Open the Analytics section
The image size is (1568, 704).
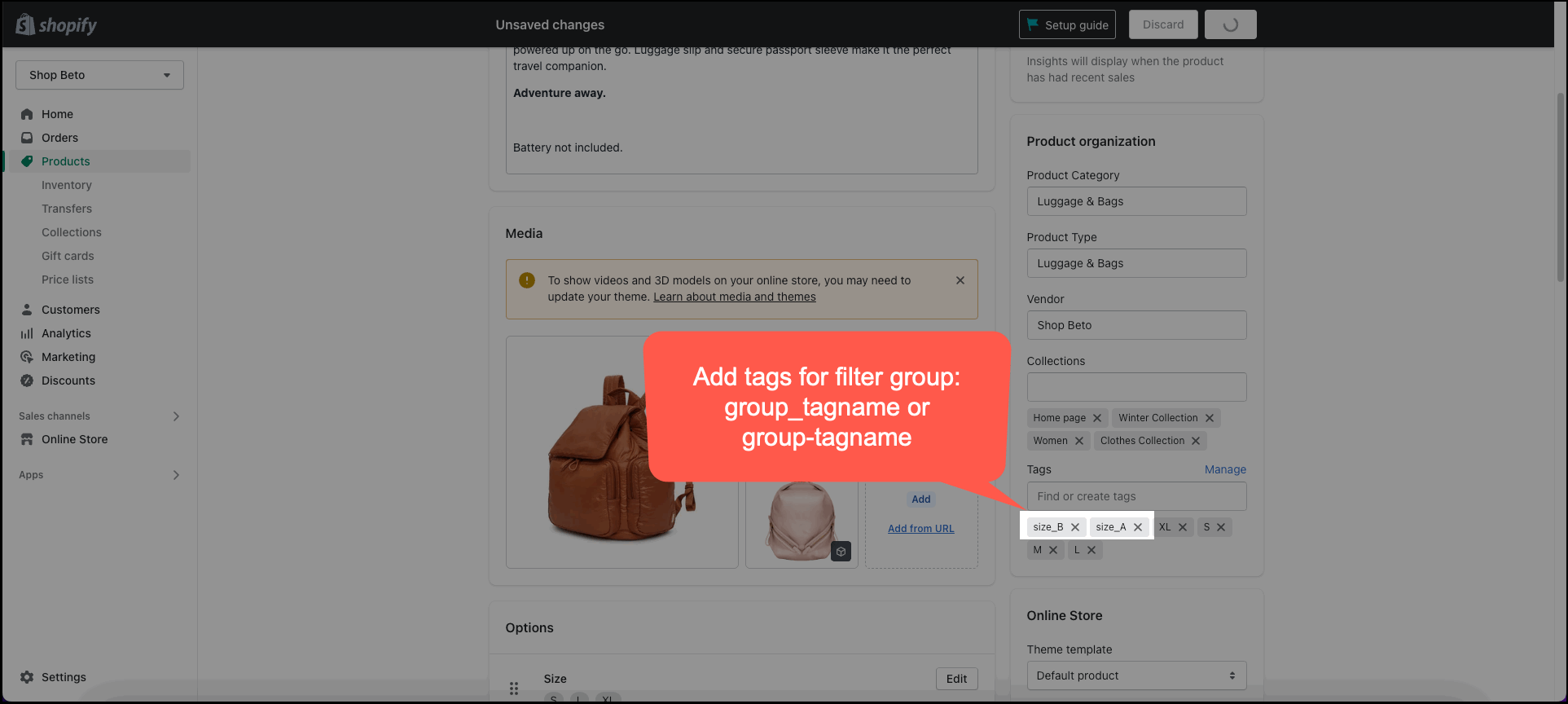66,333
